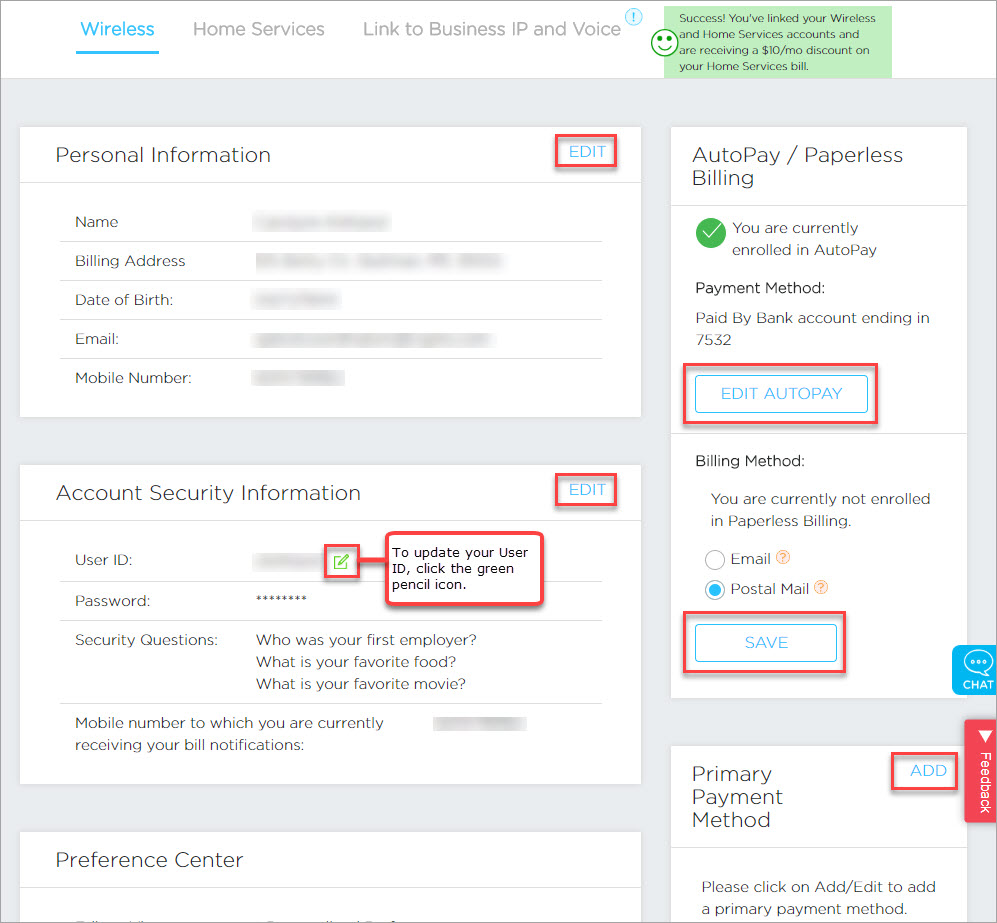This screenshot has height=923, width=997.
Task: Open the red Feedback side tab
Action: [981, 770]
